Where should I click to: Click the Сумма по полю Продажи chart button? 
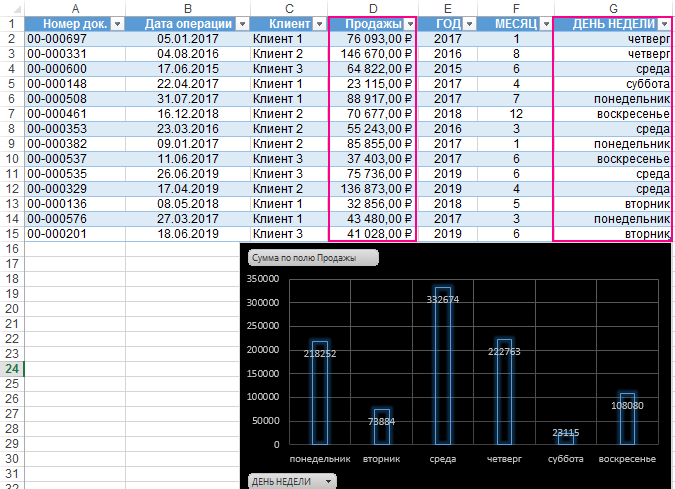point(313,257)
